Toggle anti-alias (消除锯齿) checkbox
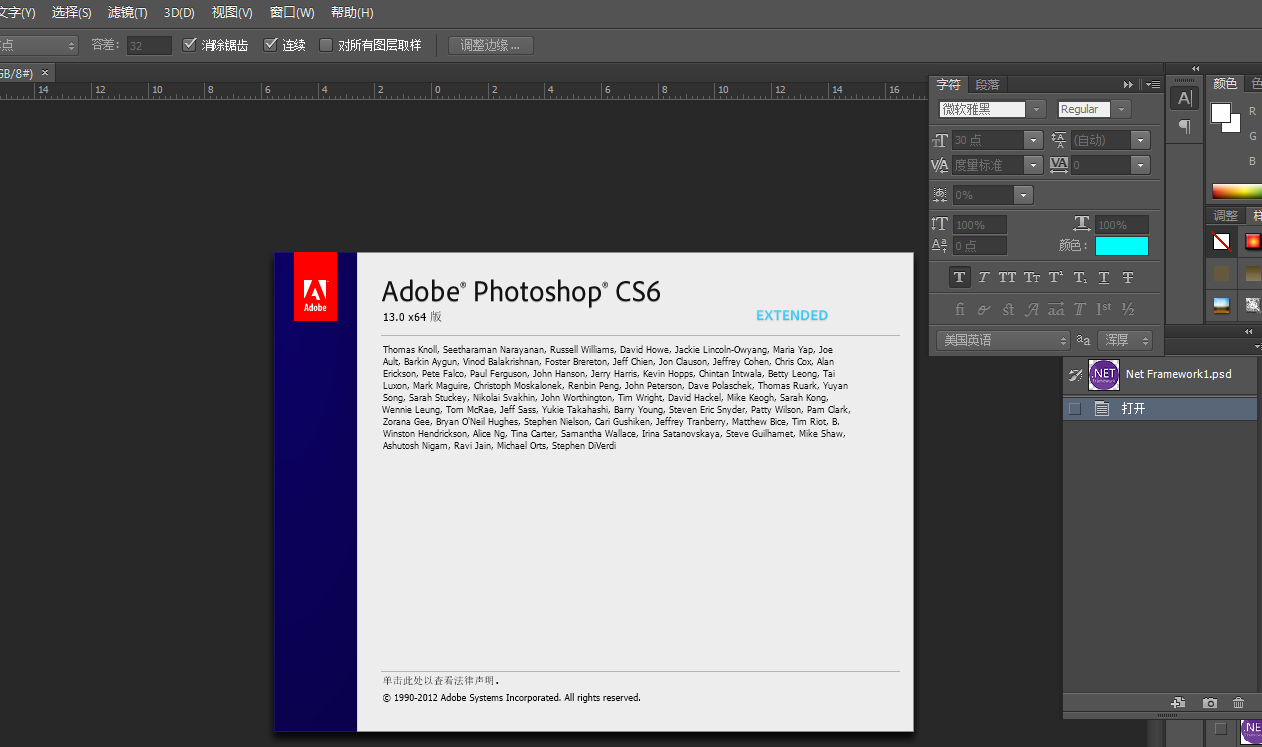The image size is (1262, 747). (190, 45)
